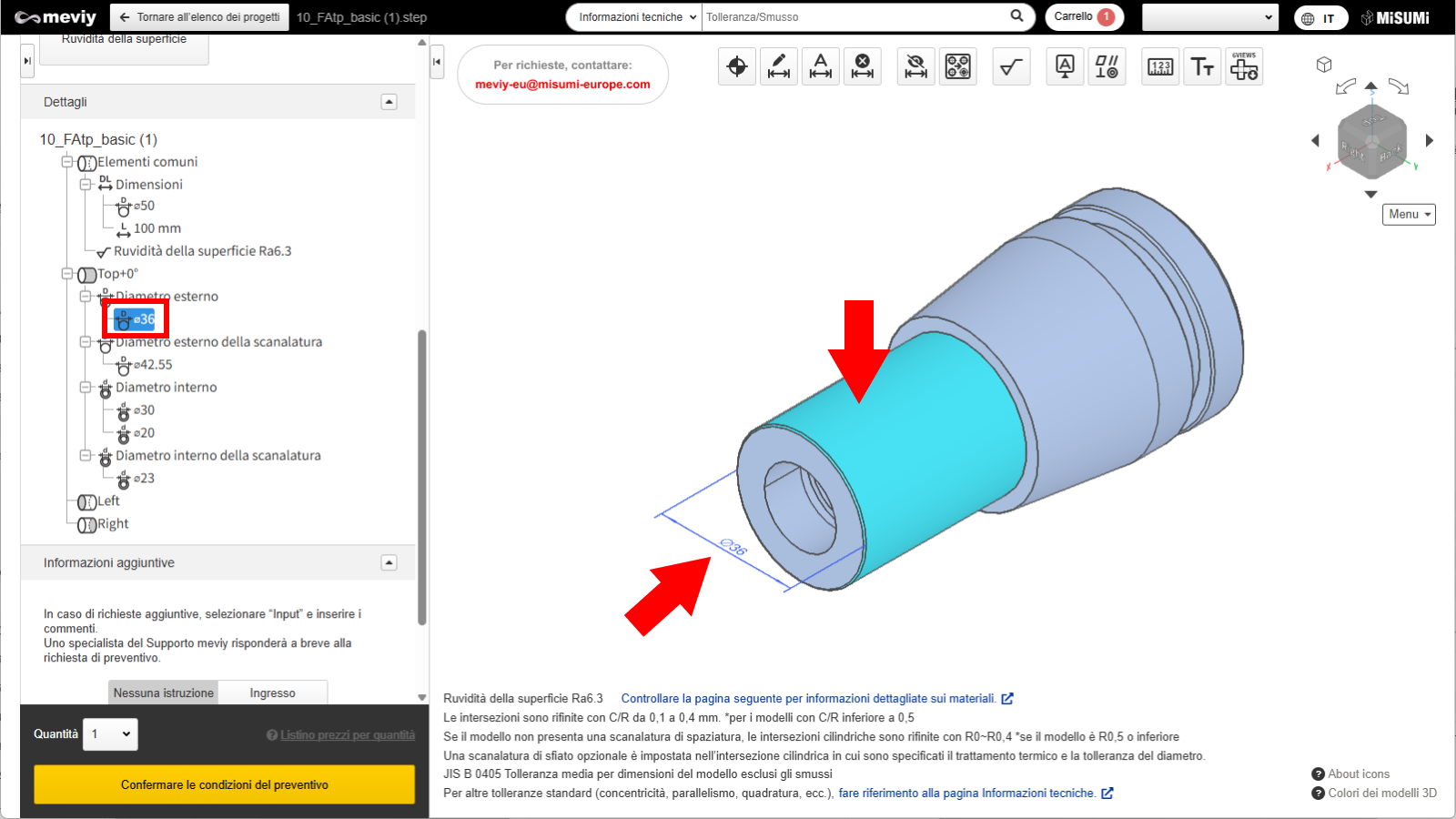
Task: Click the 6VIEWS download icon
Action: 1244,66
